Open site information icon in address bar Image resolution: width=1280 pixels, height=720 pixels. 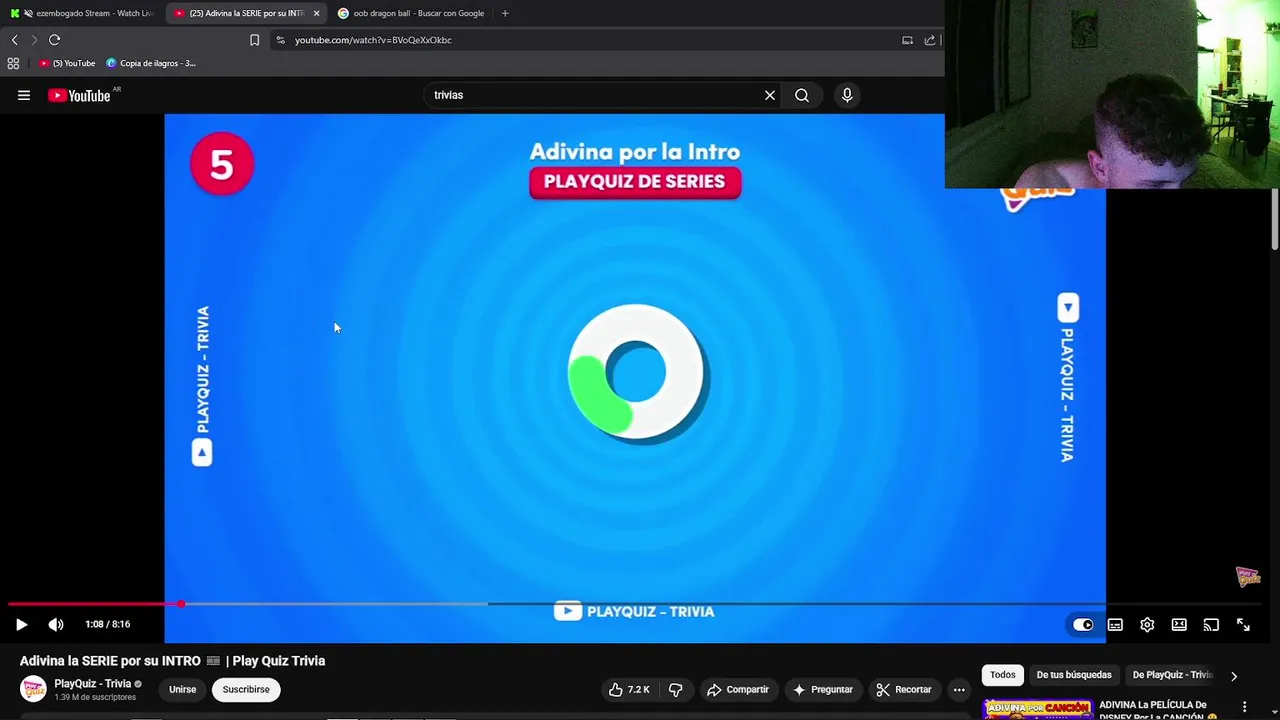(x=280, y=40)
